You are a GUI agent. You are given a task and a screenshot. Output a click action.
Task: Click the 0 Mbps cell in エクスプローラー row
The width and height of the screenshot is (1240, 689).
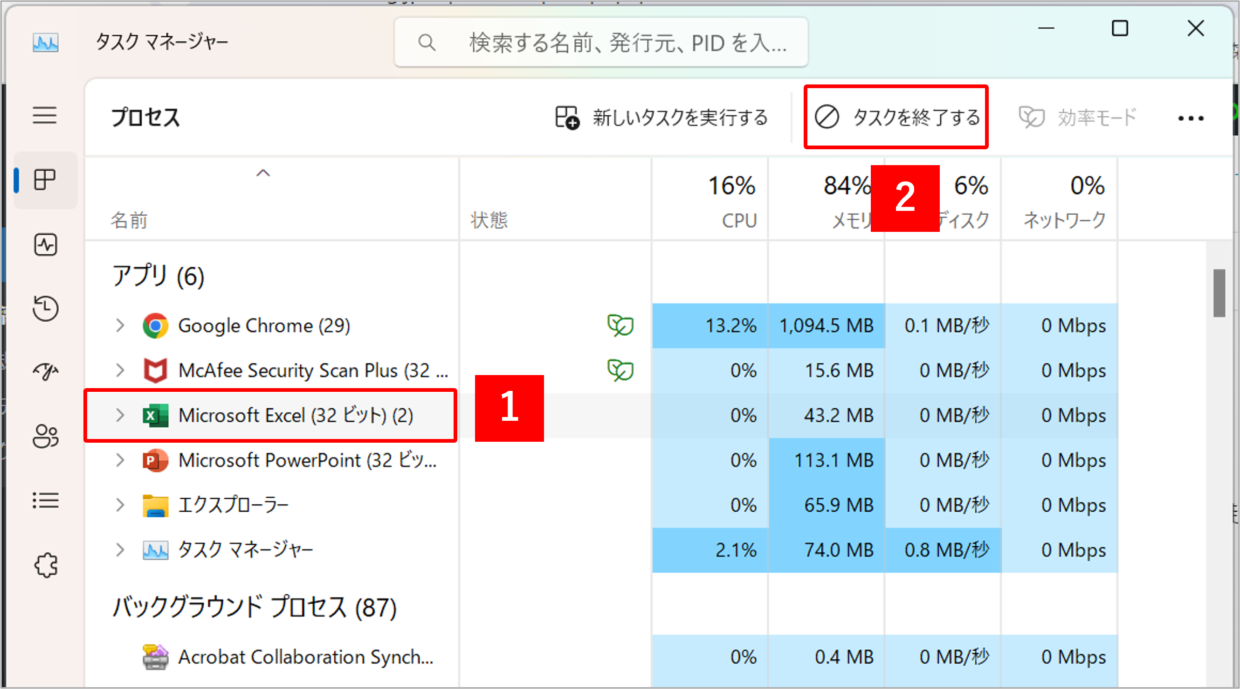[x=1059, y=506]
